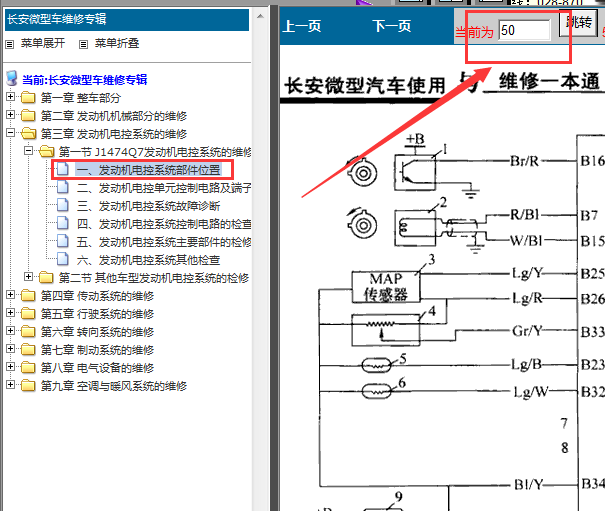Focus the page number field showing 50
The image size is (605, 511).
pyautogui.click(x=524, y=30)
